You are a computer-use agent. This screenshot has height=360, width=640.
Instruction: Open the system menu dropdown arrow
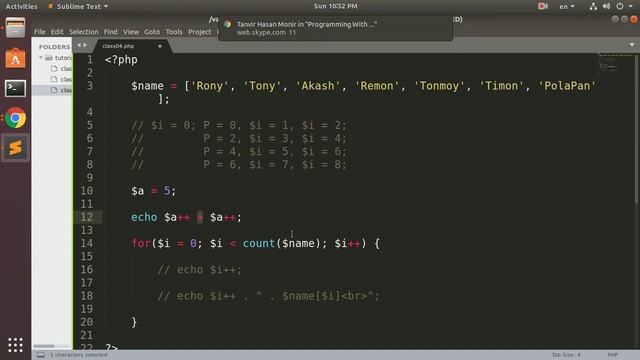point(631,6)
